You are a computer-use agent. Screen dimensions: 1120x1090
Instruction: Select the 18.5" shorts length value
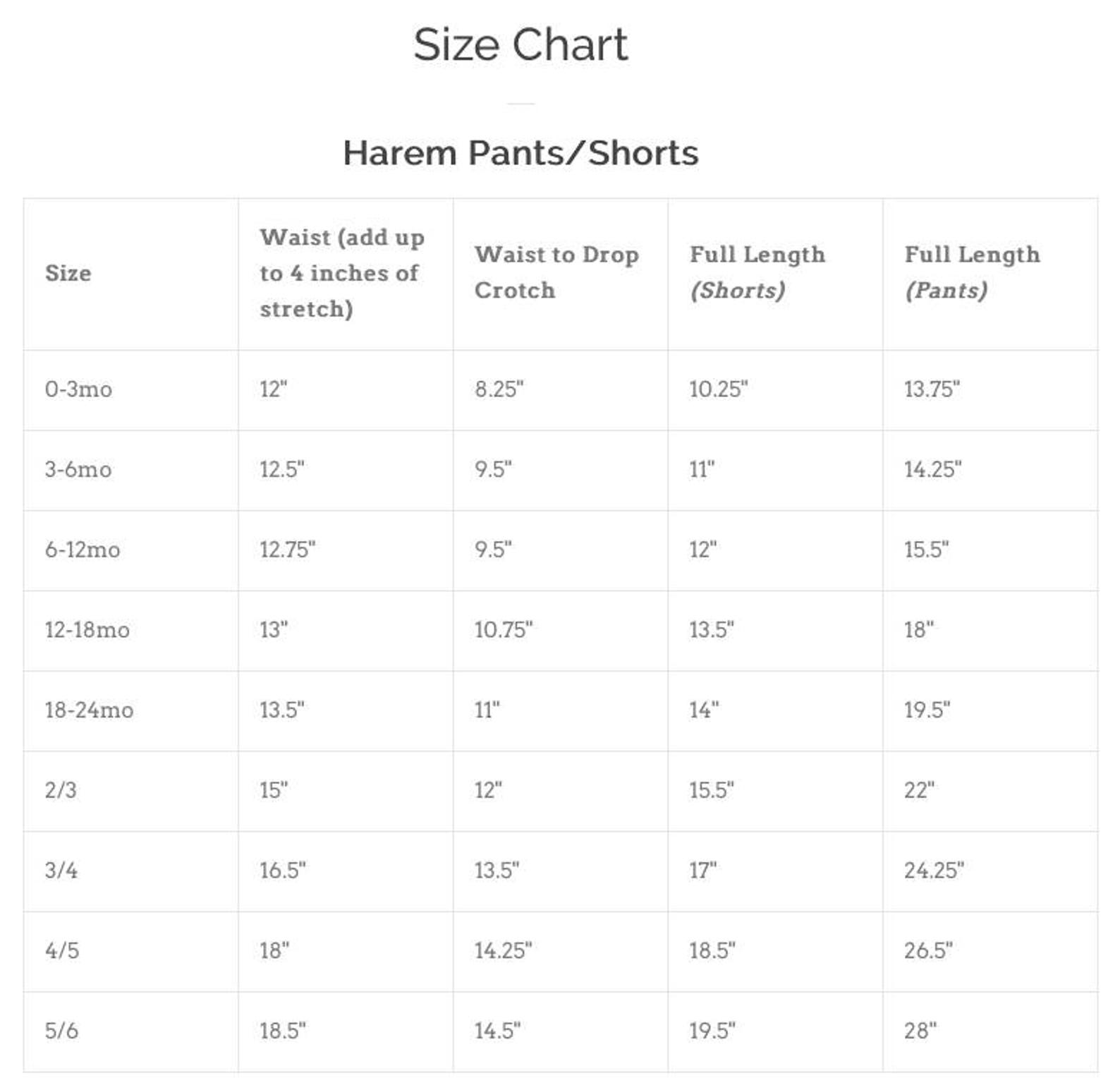[712, 951]
